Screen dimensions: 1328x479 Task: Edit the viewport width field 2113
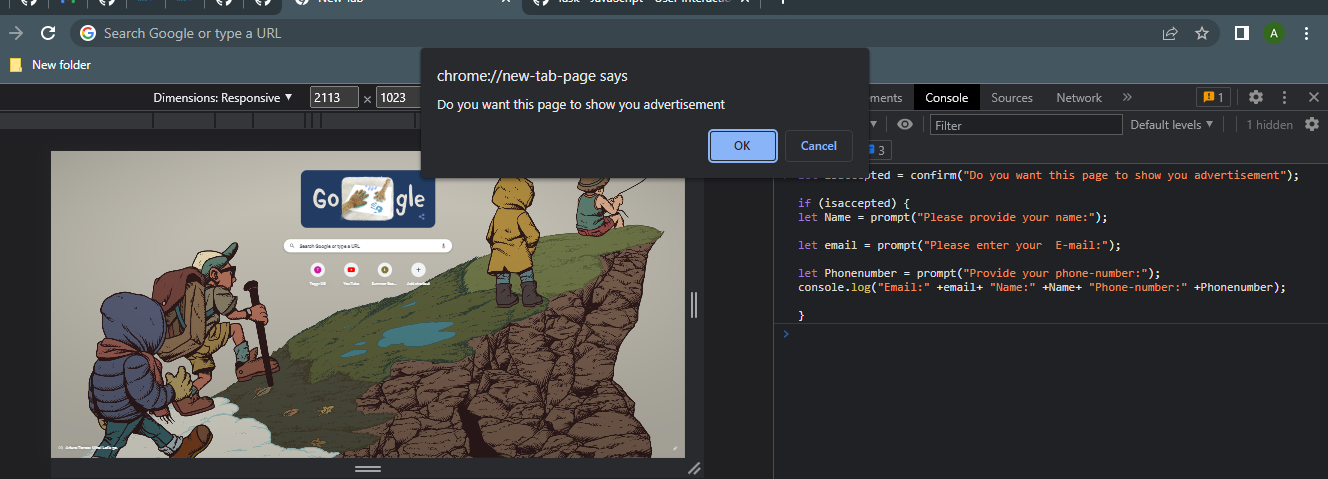click(334, 98)
